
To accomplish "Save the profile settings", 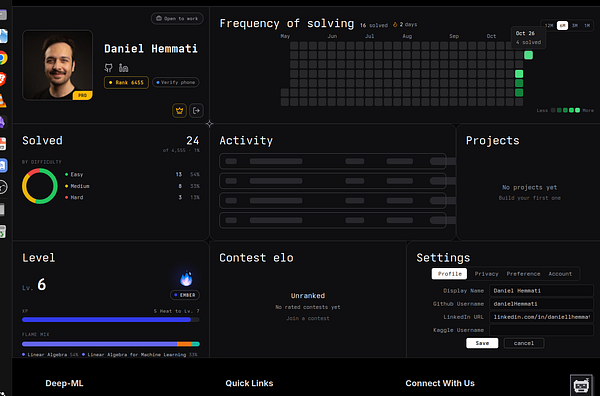I will 482,343.
